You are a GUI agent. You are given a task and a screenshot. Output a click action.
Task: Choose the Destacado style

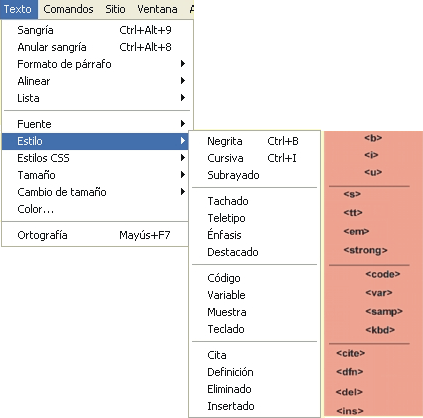(x=254, y=252)
